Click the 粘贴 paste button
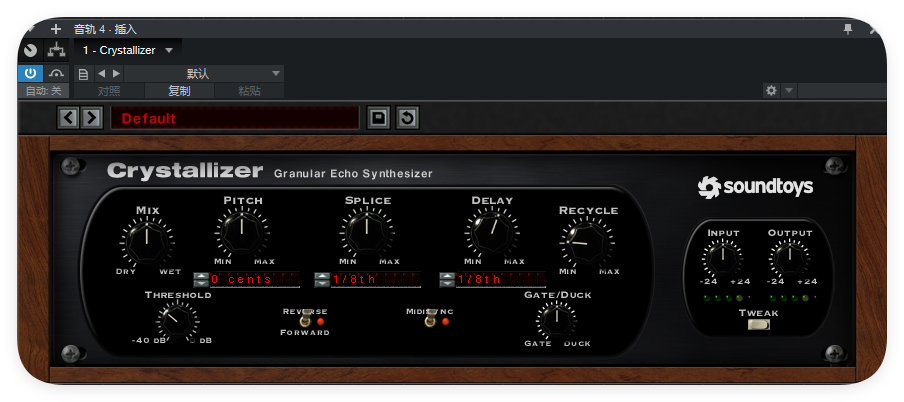 click(x=249, y=91)
